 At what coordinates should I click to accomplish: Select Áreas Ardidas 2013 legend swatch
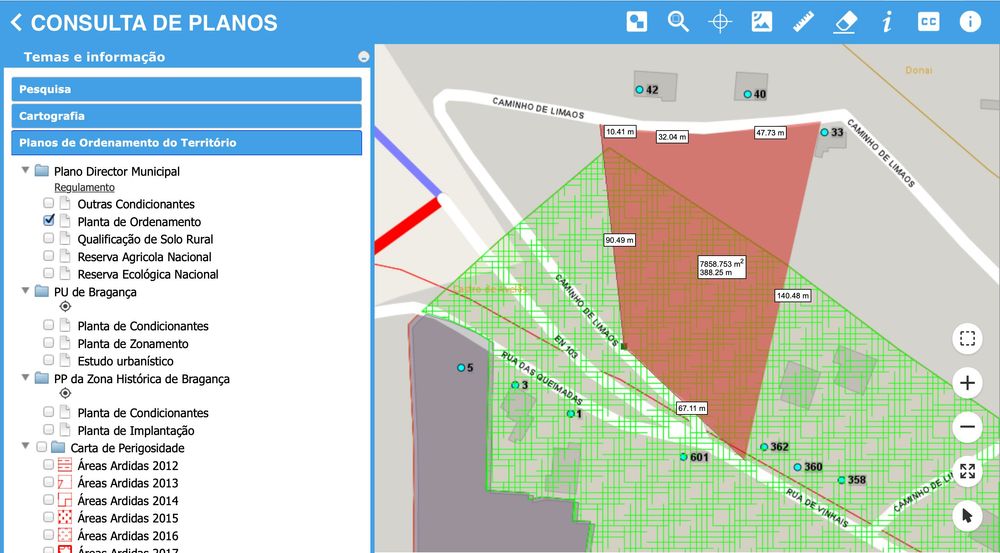click(x=65, y=483)
